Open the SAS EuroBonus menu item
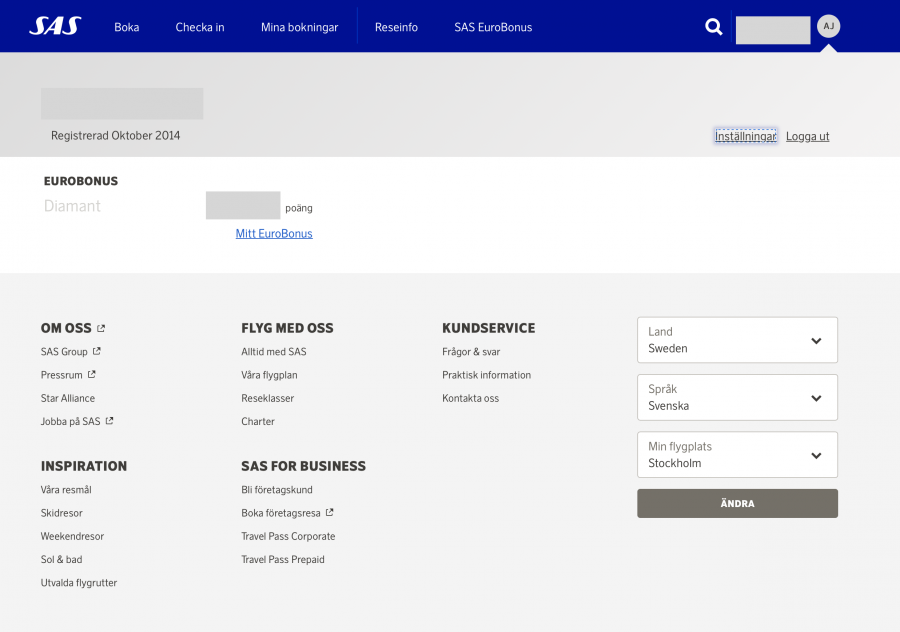The height and width of the screenshot is (632, 900). click(x=493, y=27)
